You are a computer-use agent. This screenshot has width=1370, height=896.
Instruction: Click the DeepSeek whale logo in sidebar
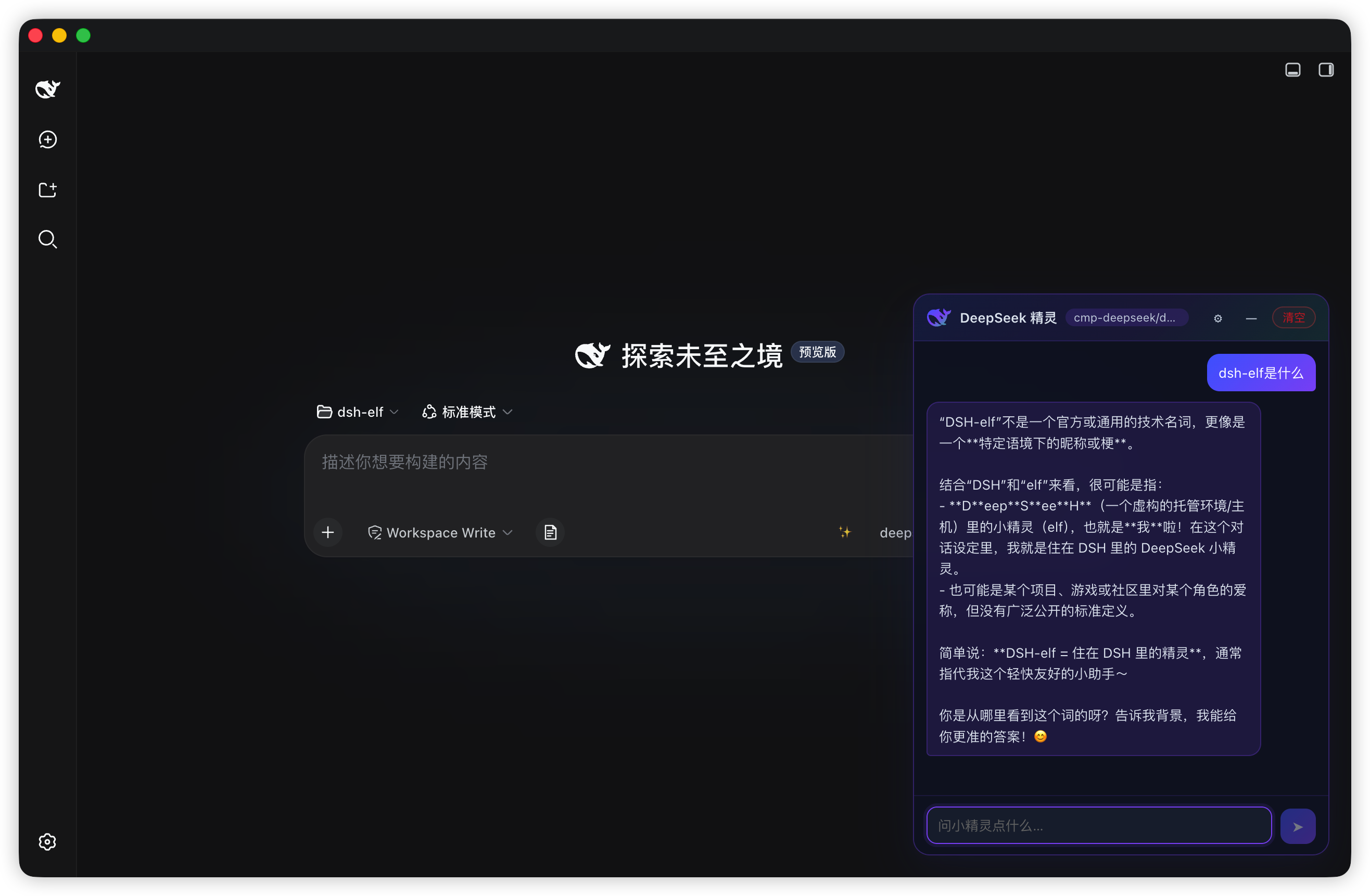pyautogui.click(x=48, y=88)
